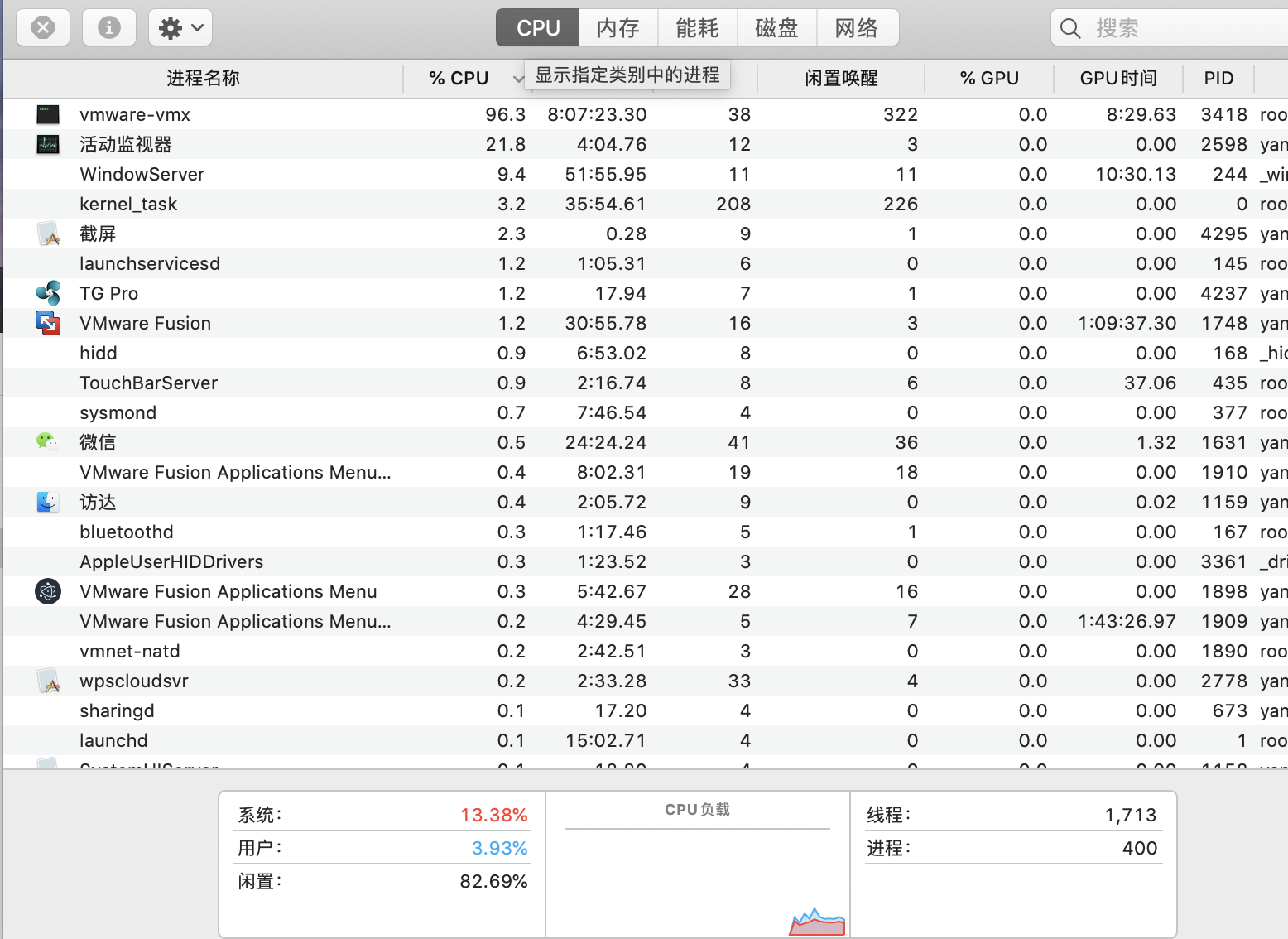Click the vmware-vmx process icon
Screen dimensions: 1288x939
(48, 114)
